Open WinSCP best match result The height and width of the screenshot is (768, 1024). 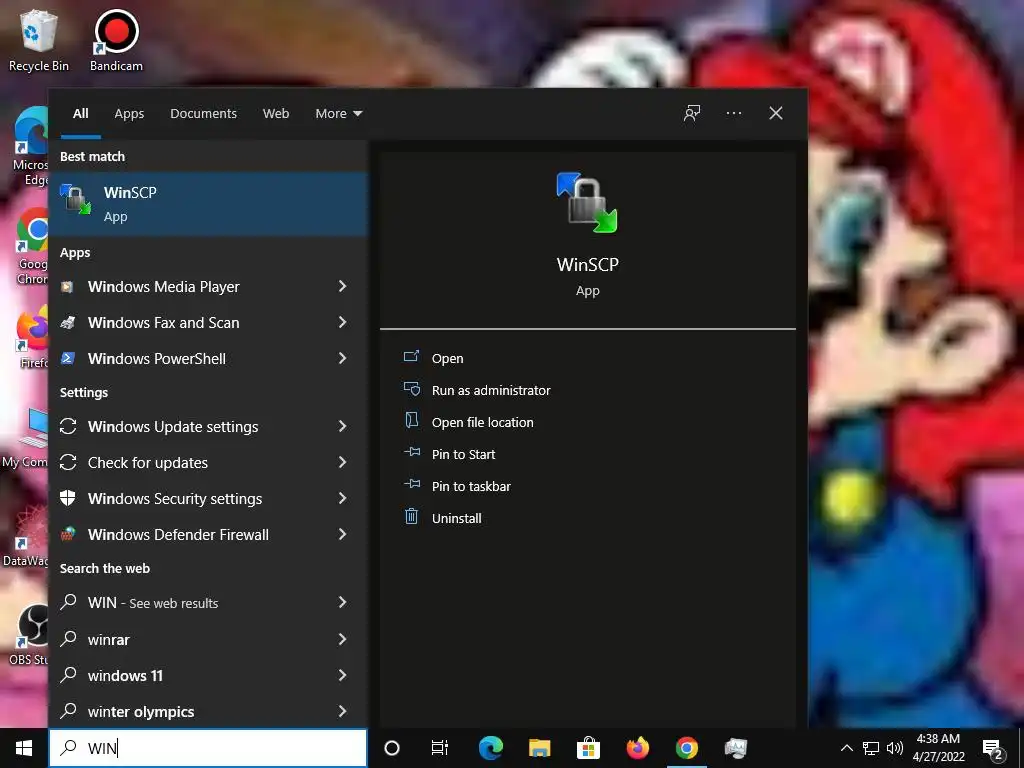coord(208,204)
